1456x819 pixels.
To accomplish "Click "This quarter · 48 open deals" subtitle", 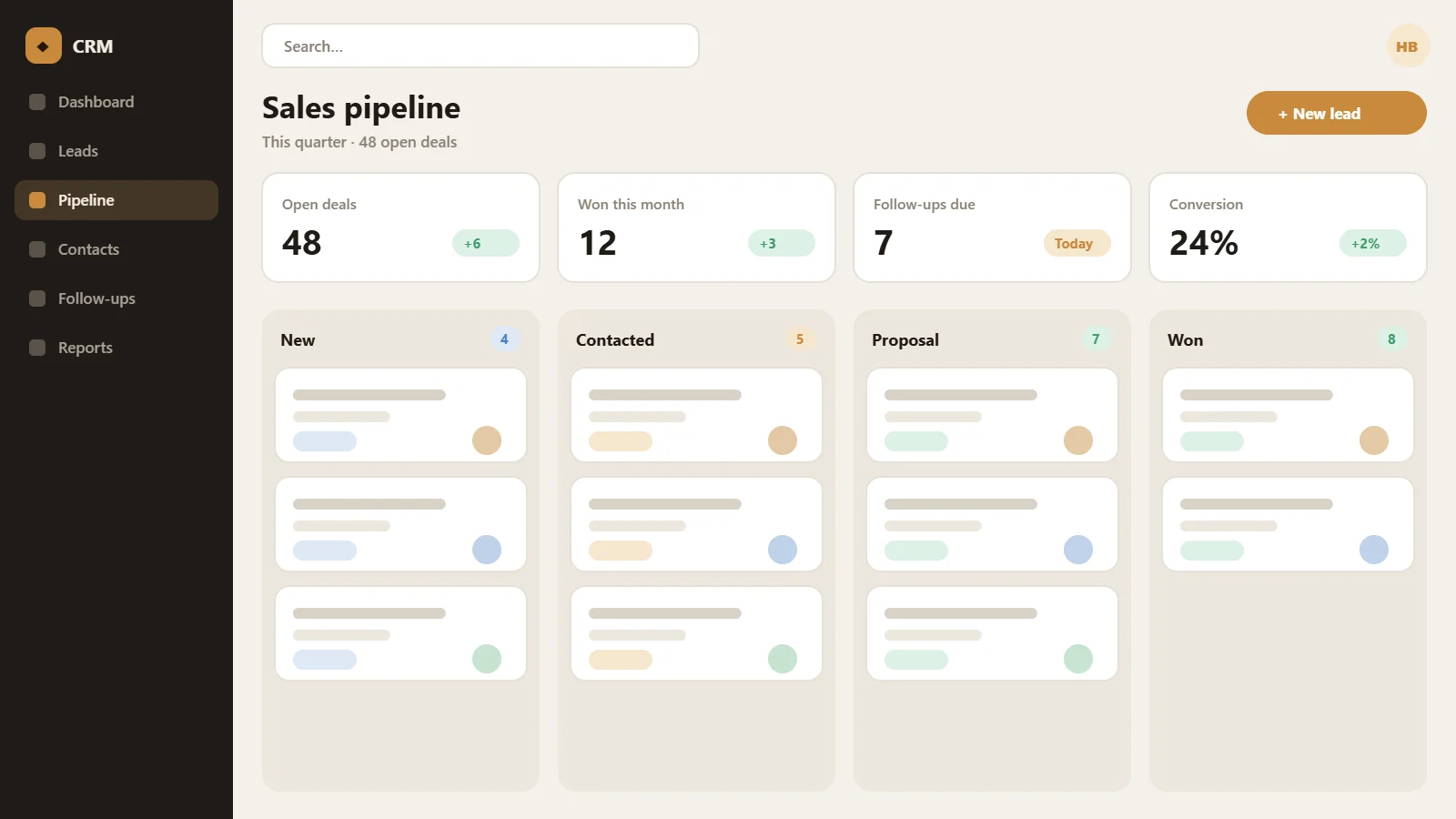I will (x=359, y=142).
